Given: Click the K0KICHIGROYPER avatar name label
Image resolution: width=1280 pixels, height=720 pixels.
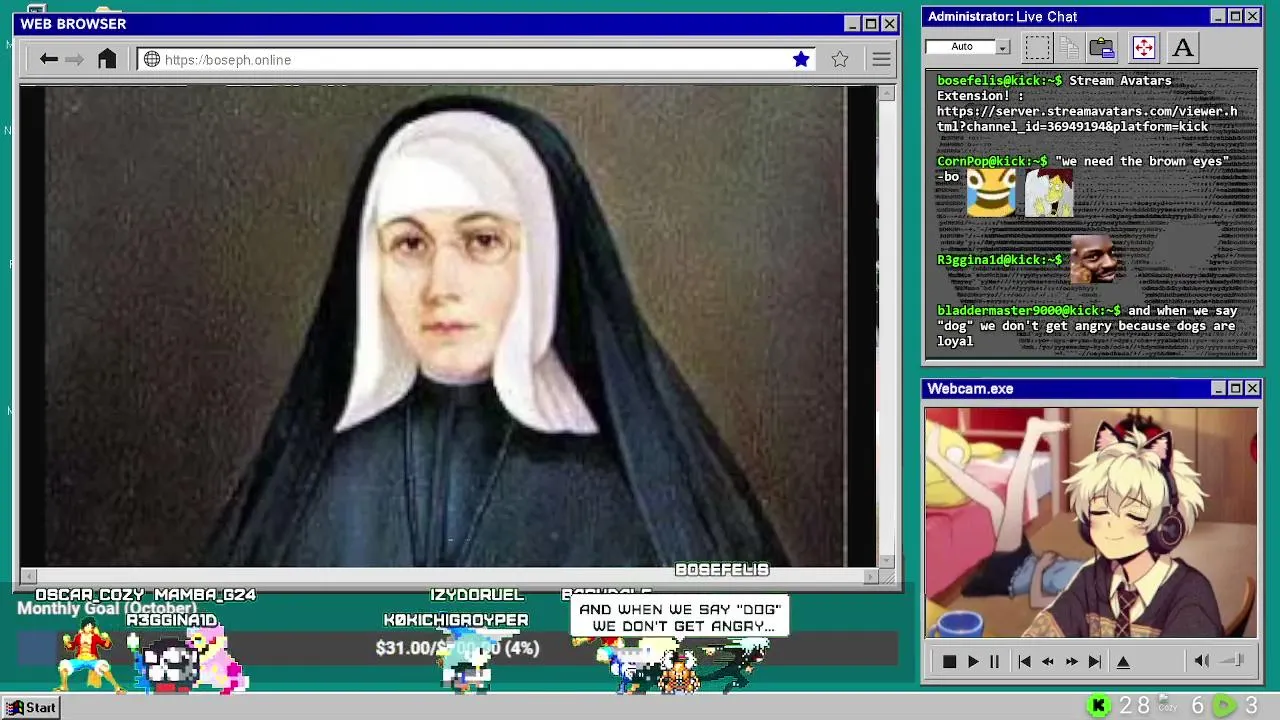Looking at the screenshot, I should tap(456, 620).
